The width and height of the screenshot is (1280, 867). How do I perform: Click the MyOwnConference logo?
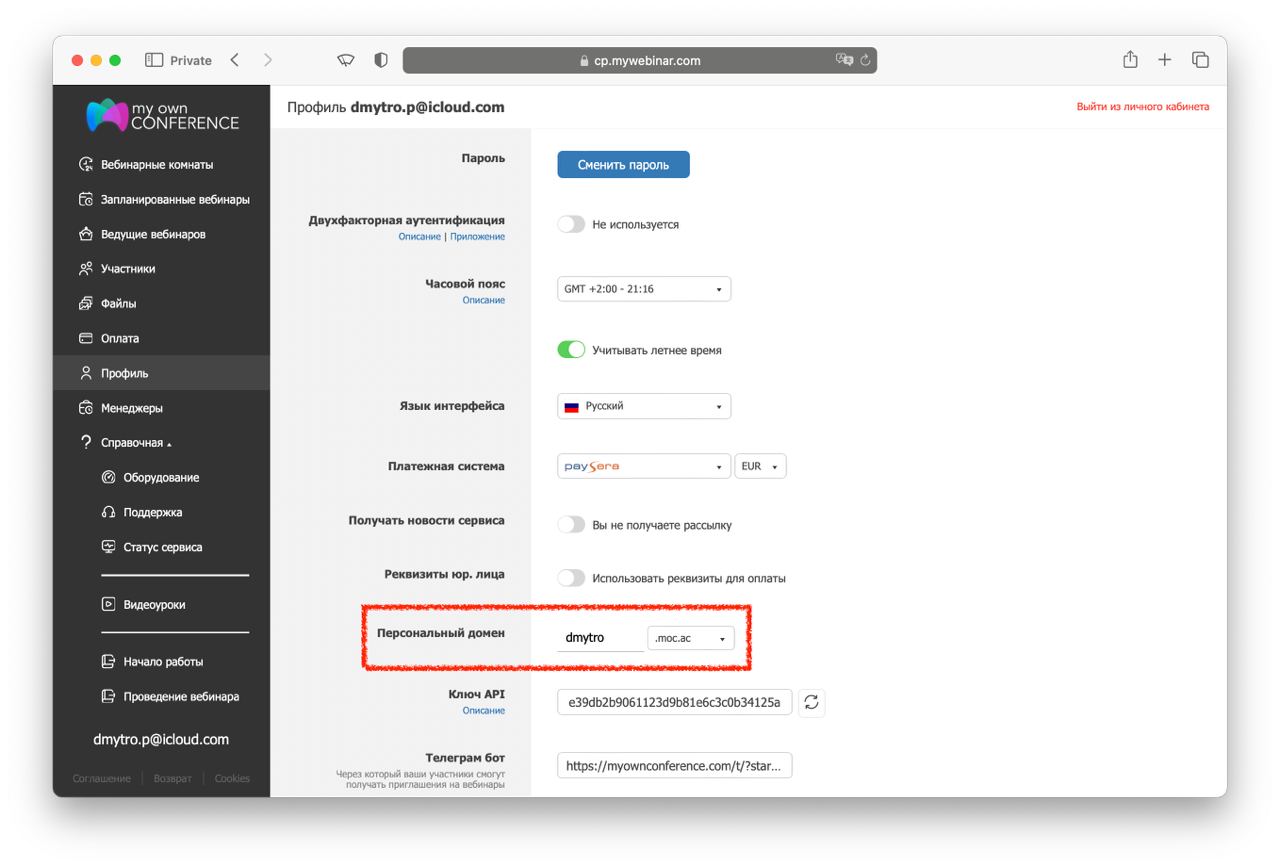pyautogui.click(x=163, y=115)
